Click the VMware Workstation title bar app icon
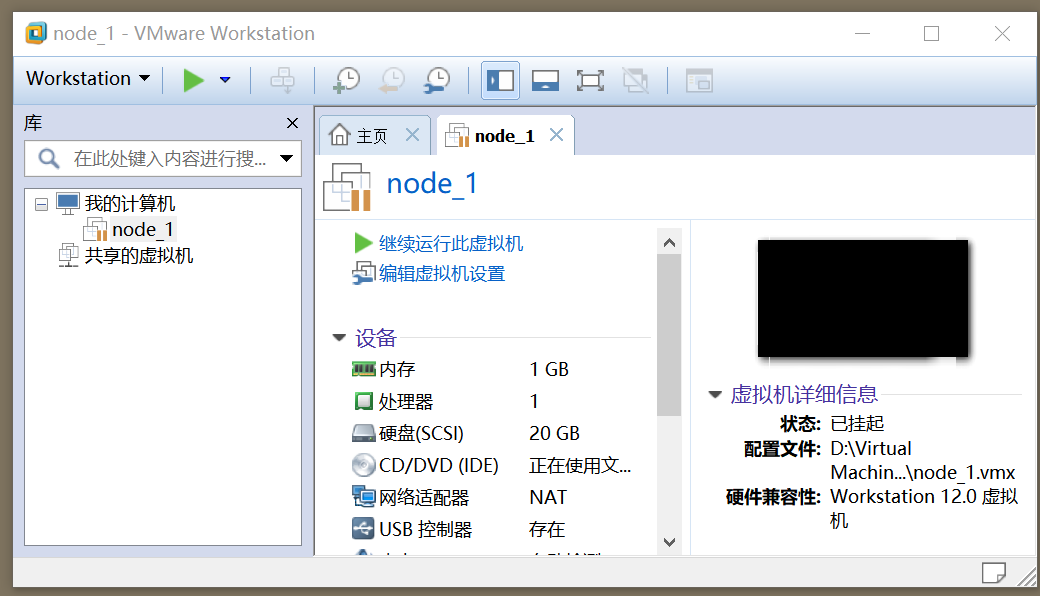This screenshot has width=1040, height=596. coord(36,33)
